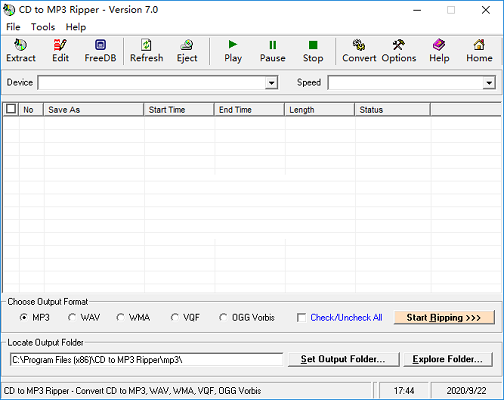
Task: Open the Help menu in menu bar
Action: (76, 27)
